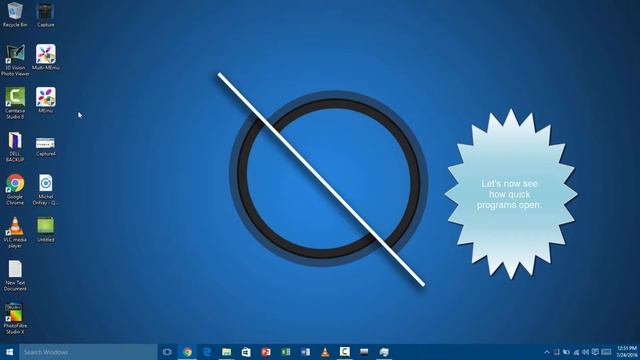Open the Recycle Bin desktop icon
This screenshot has width=640, height=360.
15,14
